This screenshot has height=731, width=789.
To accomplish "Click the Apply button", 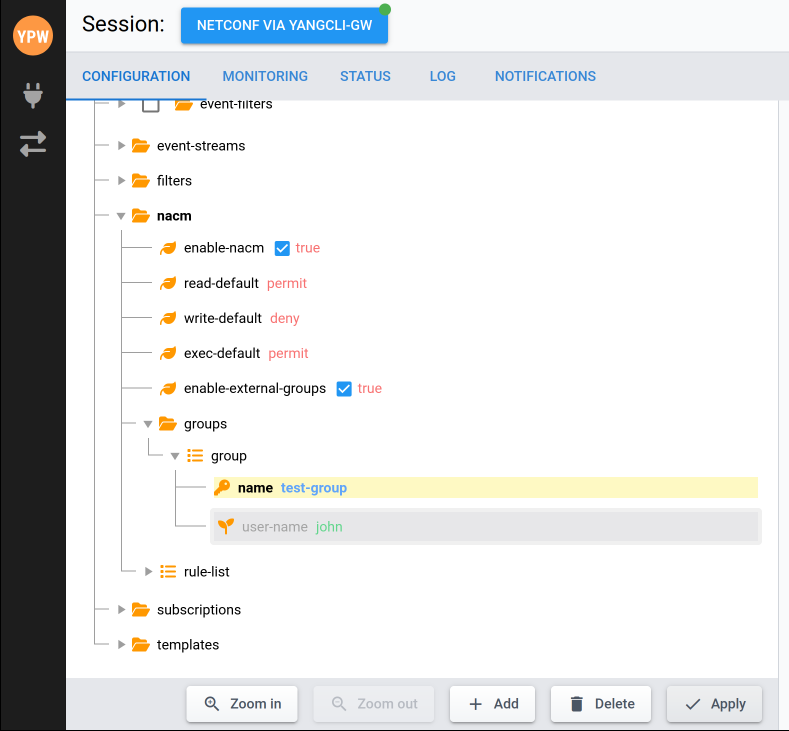I will click(x=714, y=704).
